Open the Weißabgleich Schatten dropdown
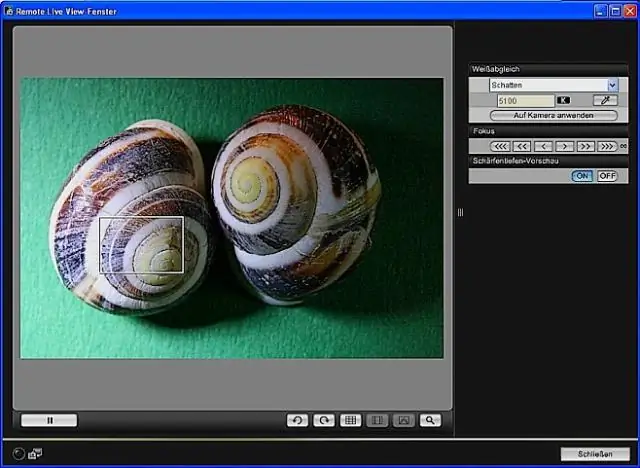 [x=612, y=86]
